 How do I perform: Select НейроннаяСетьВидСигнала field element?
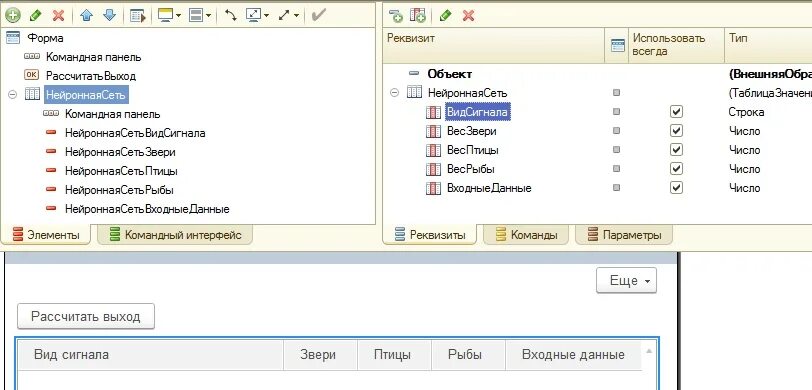135,133
